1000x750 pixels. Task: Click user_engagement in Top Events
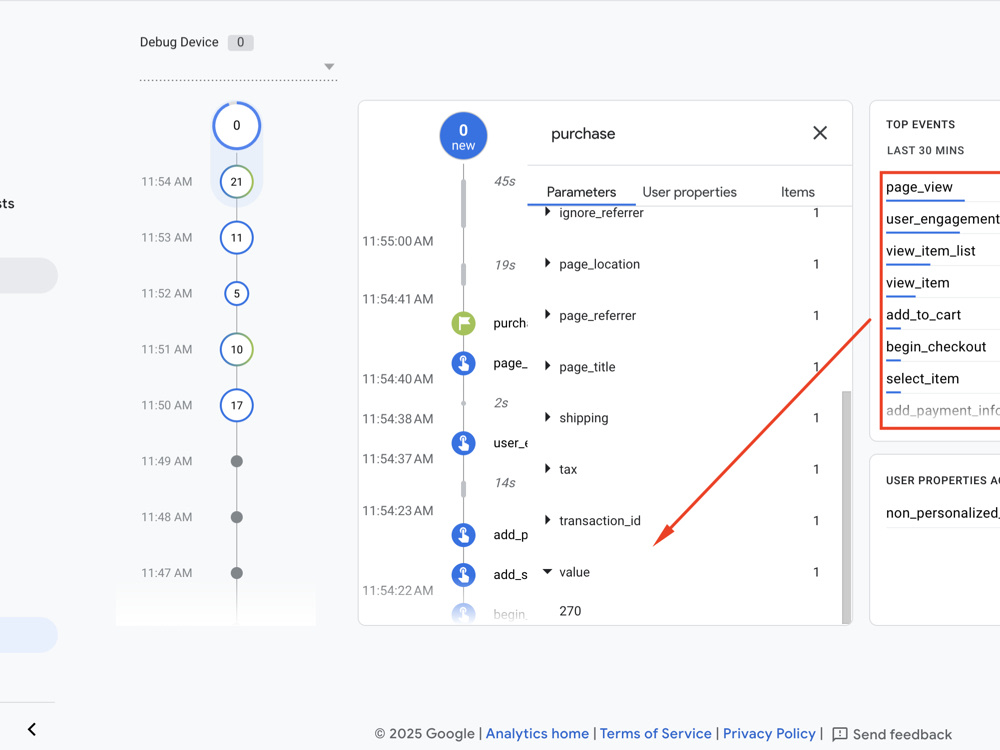tap(943, 219)
